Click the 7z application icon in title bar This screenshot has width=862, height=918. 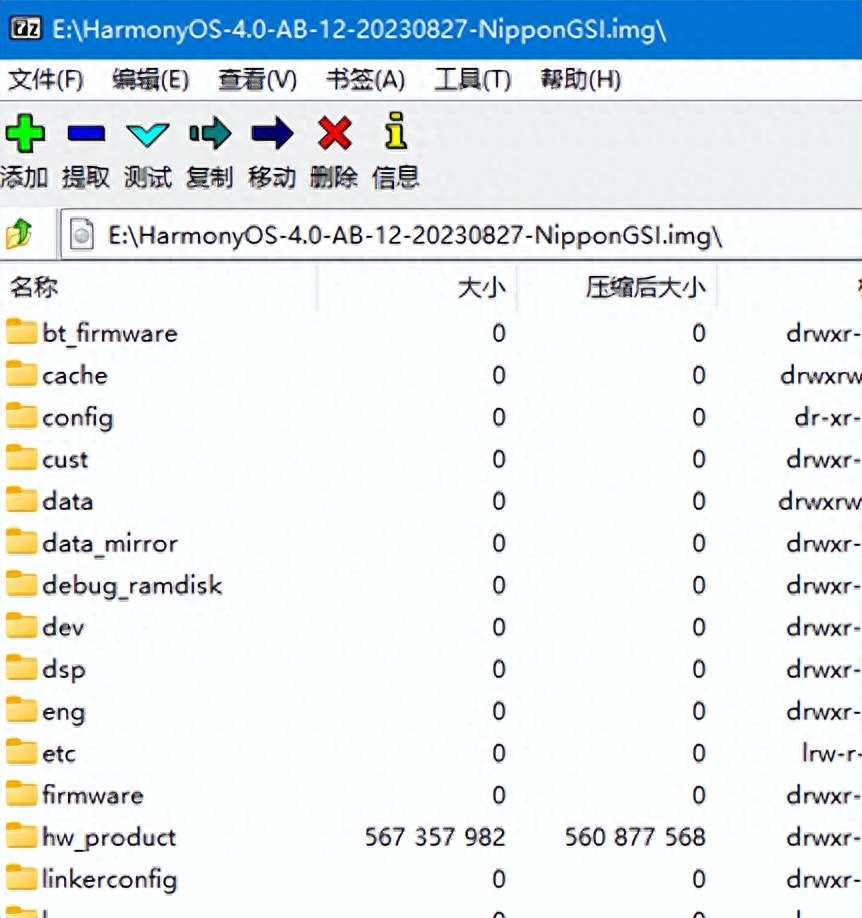[x=25, y=28]
